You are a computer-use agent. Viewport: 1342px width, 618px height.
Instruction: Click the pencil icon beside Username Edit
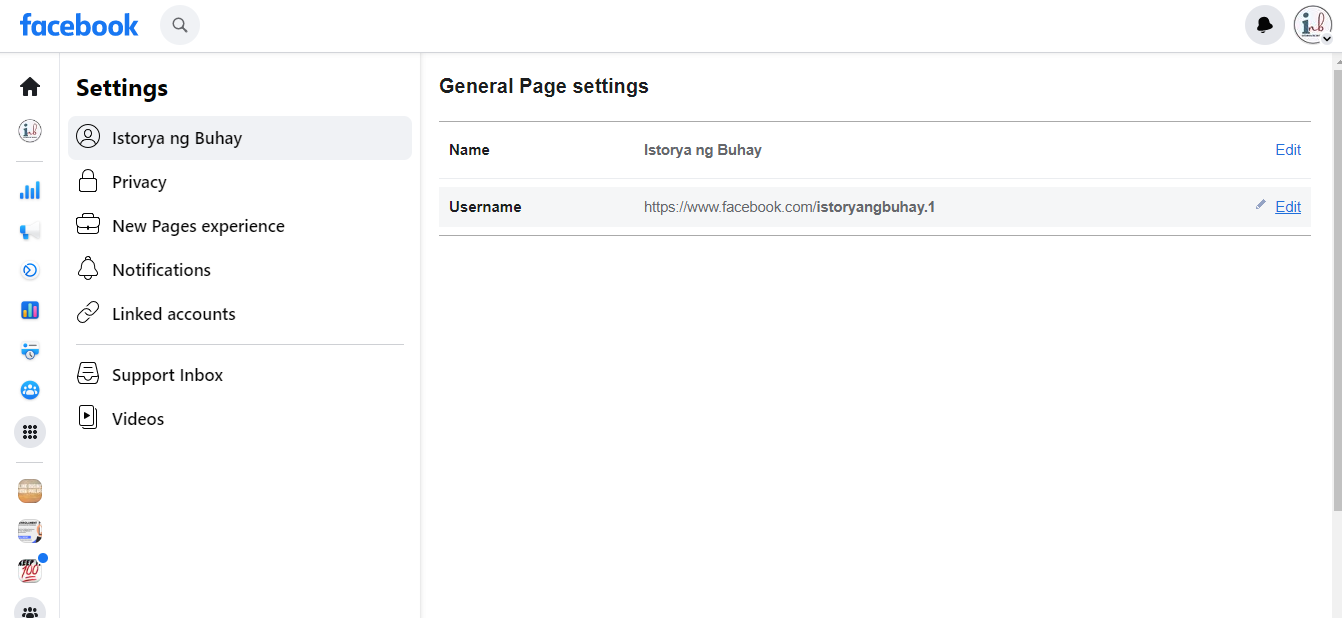click(1260, 205)
